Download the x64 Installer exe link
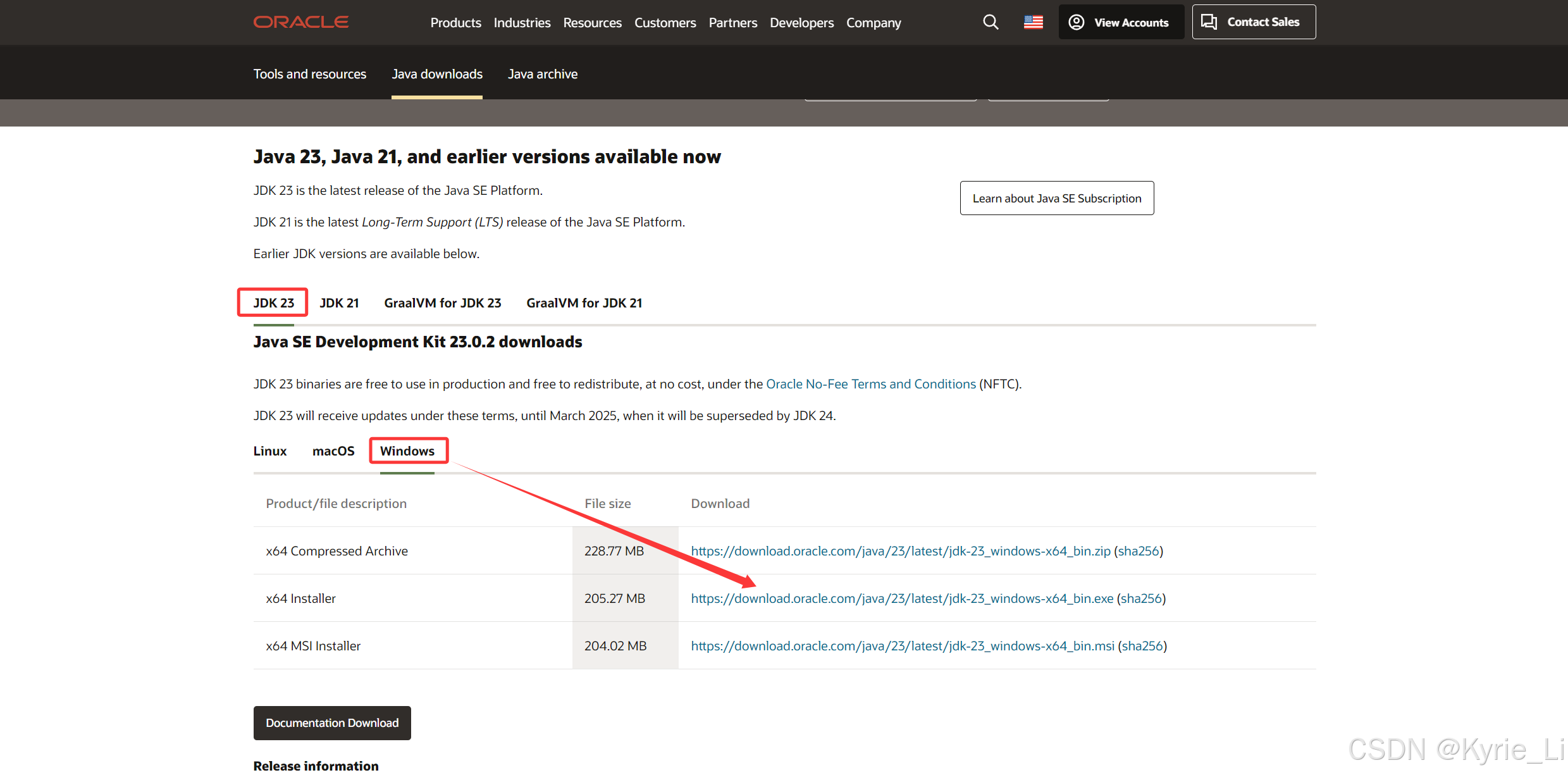The width and height of the screenshot is (1568, 775). point(901,598)
